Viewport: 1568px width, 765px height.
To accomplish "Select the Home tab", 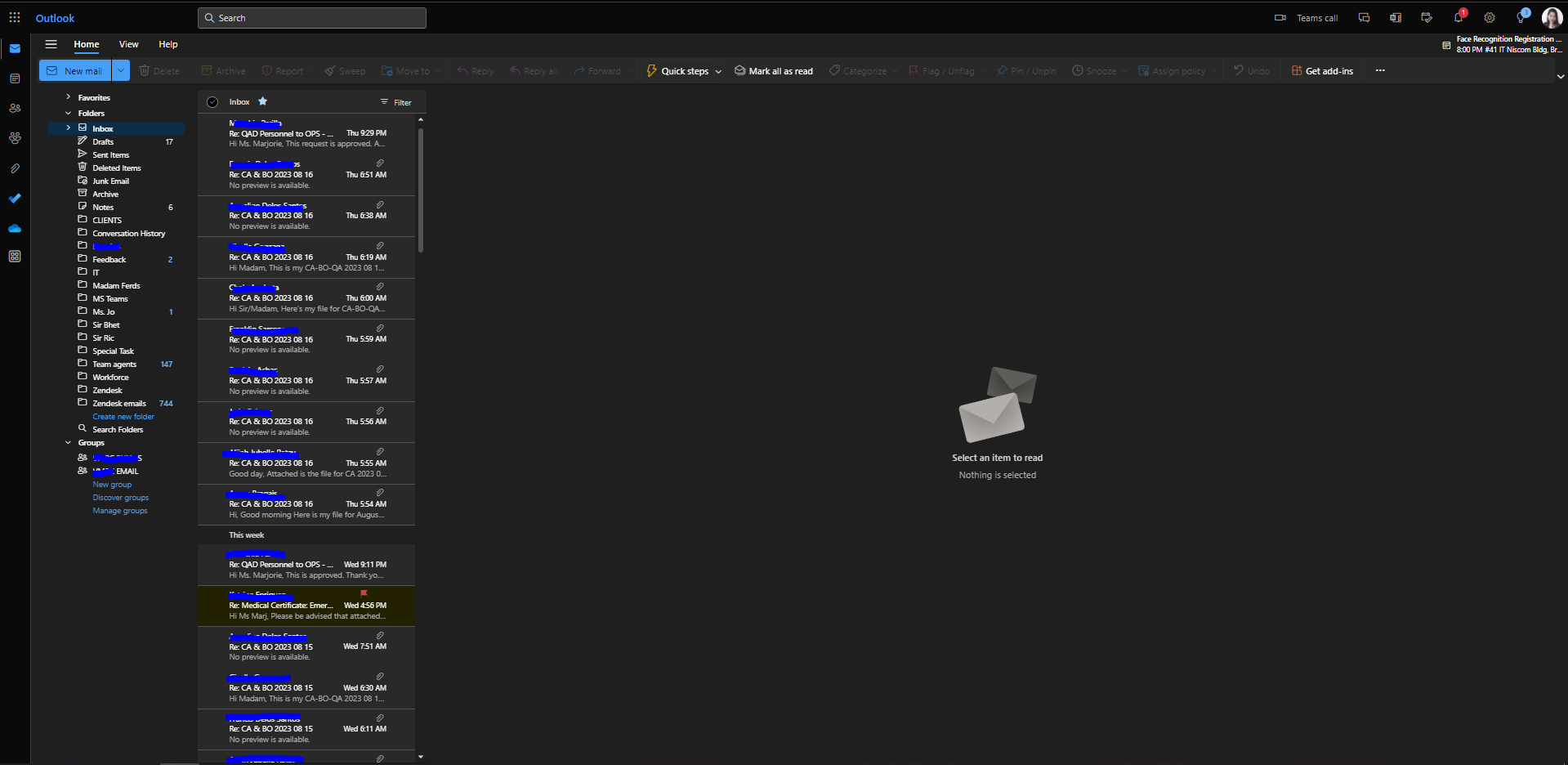I will 87,44.
